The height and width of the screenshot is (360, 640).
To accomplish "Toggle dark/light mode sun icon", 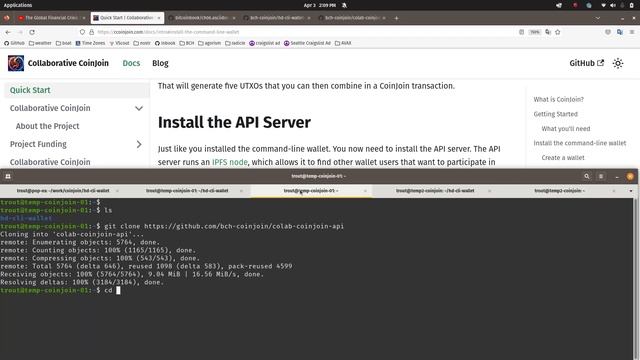I will tap(618, 63).
